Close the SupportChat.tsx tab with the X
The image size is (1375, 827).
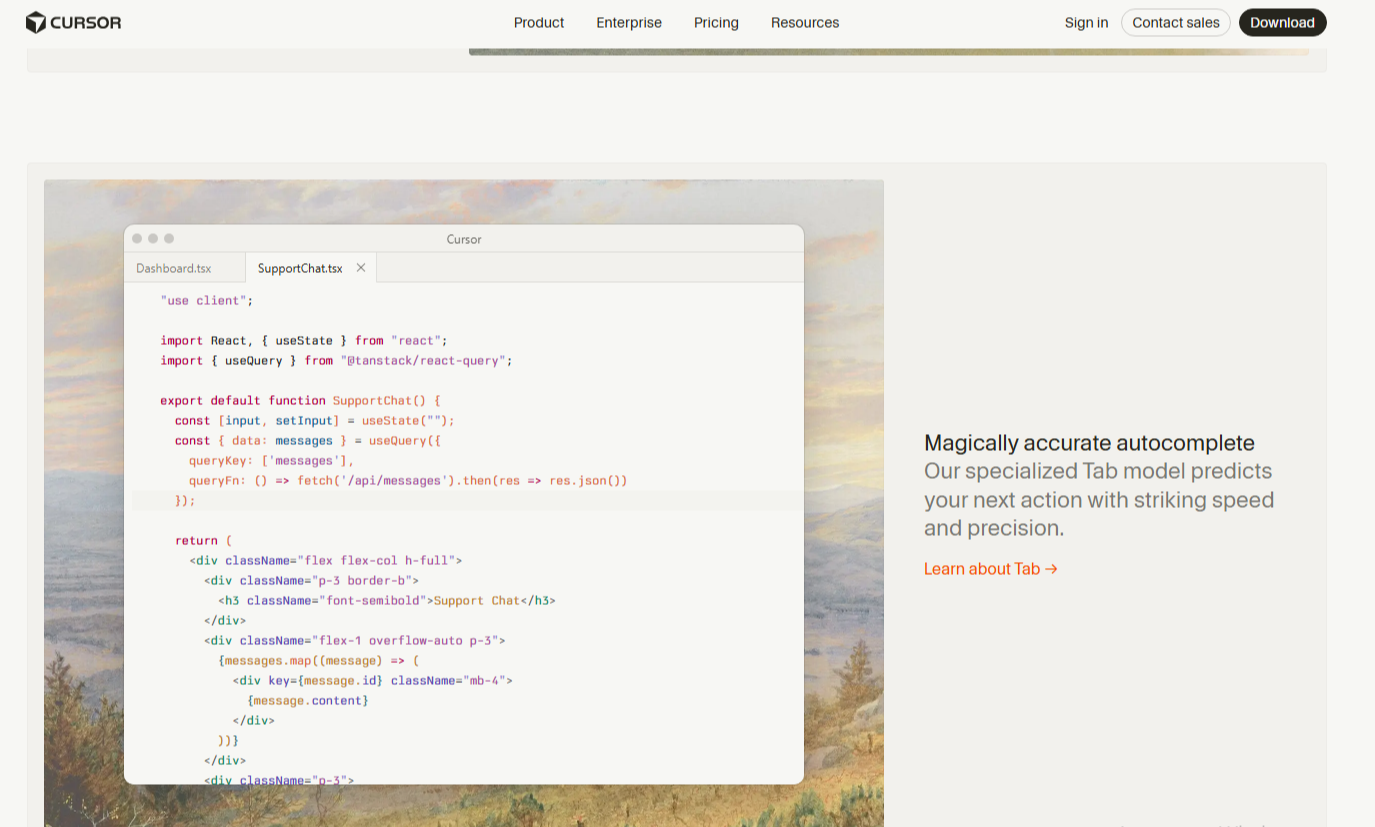361,268
